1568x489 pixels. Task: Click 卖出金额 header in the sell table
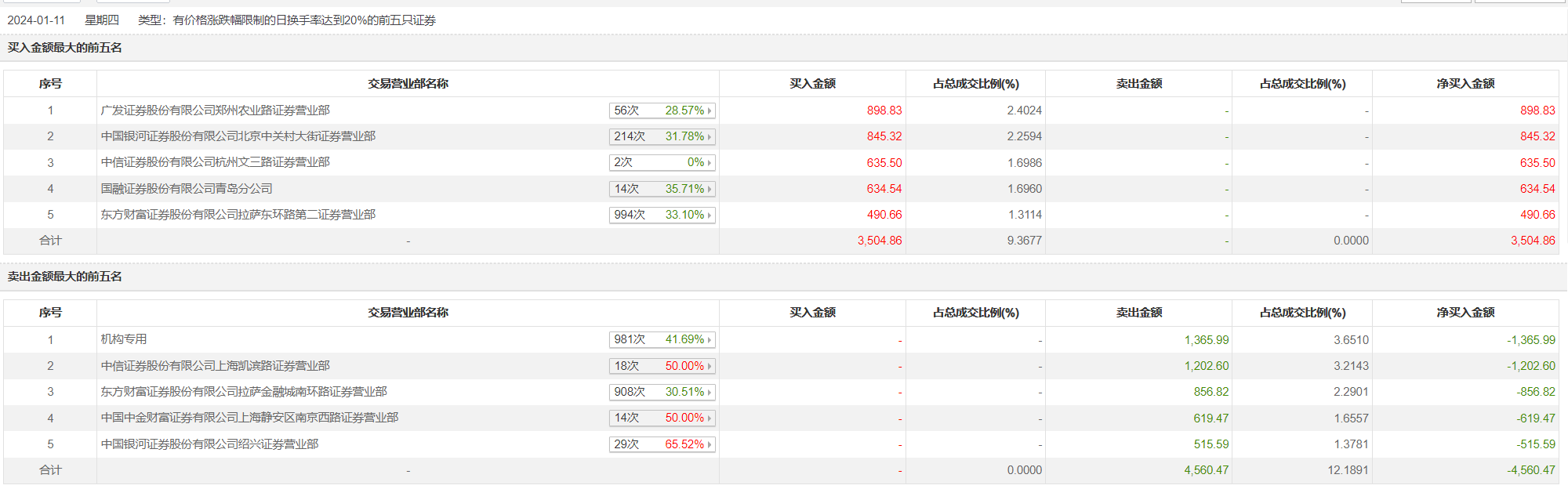[1138, 313]
